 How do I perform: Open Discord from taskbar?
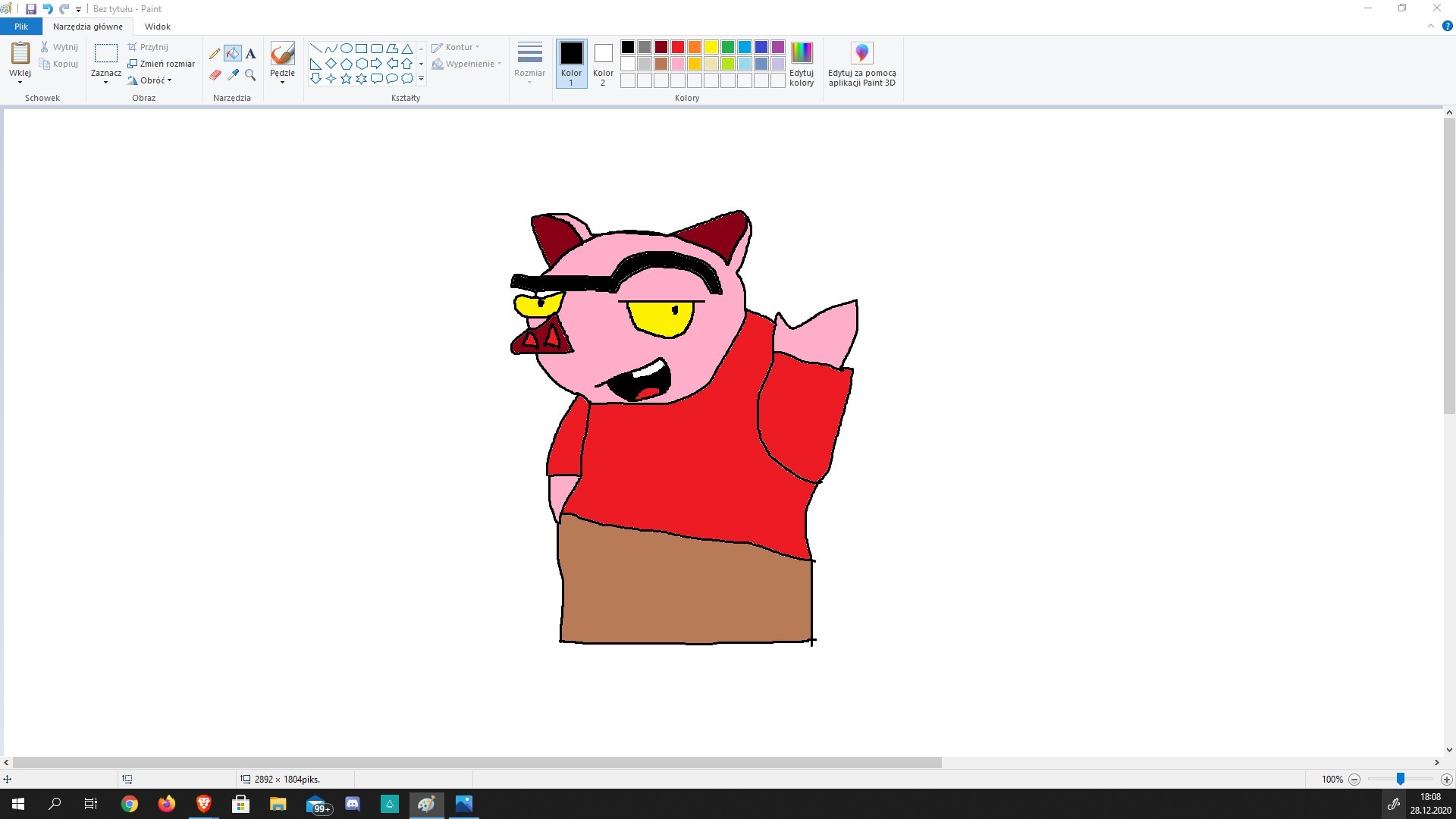[353, 804]
